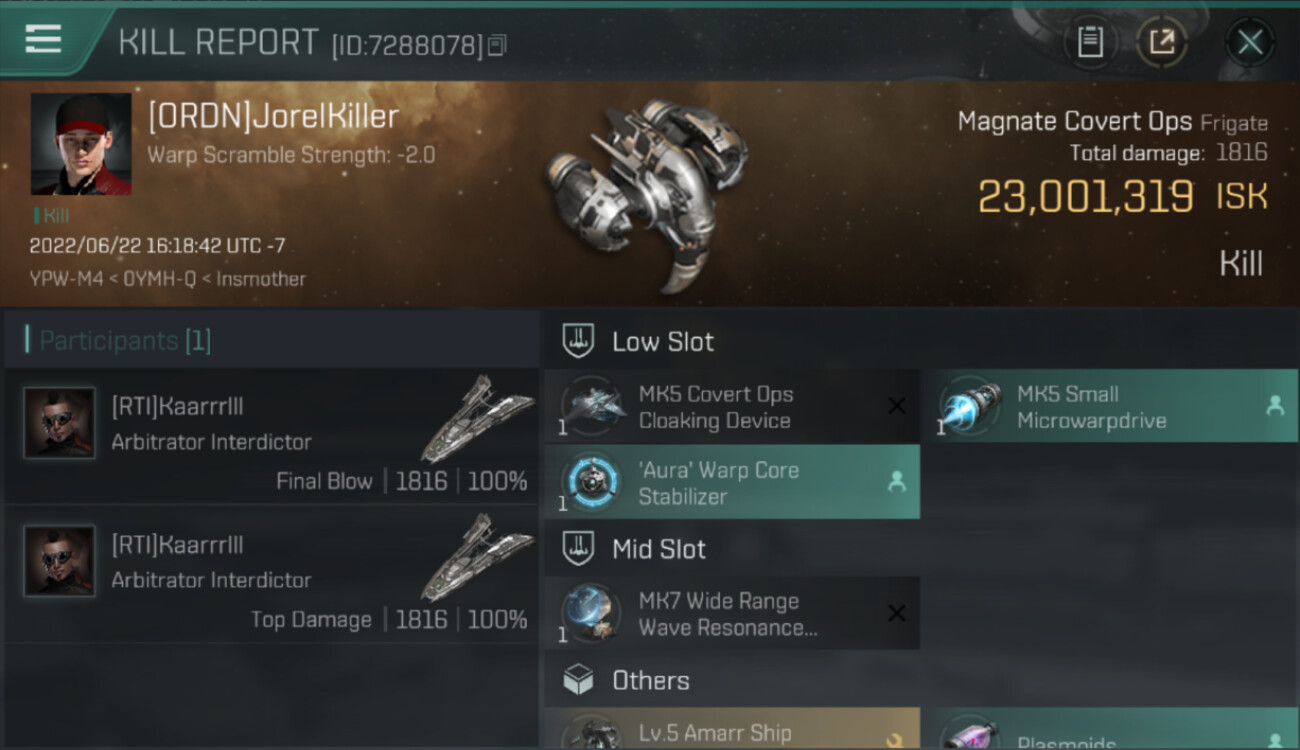Viewport: 1300px width, 750px height.
Task: Click the X mark on Wave Resonance module
Action: [896, 613]
